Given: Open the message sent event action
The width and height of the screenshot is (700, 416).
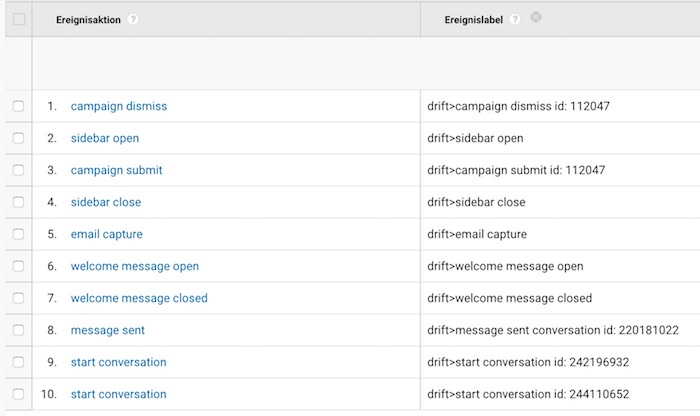Looking at the screenshot, I should (x=107, y=330).
